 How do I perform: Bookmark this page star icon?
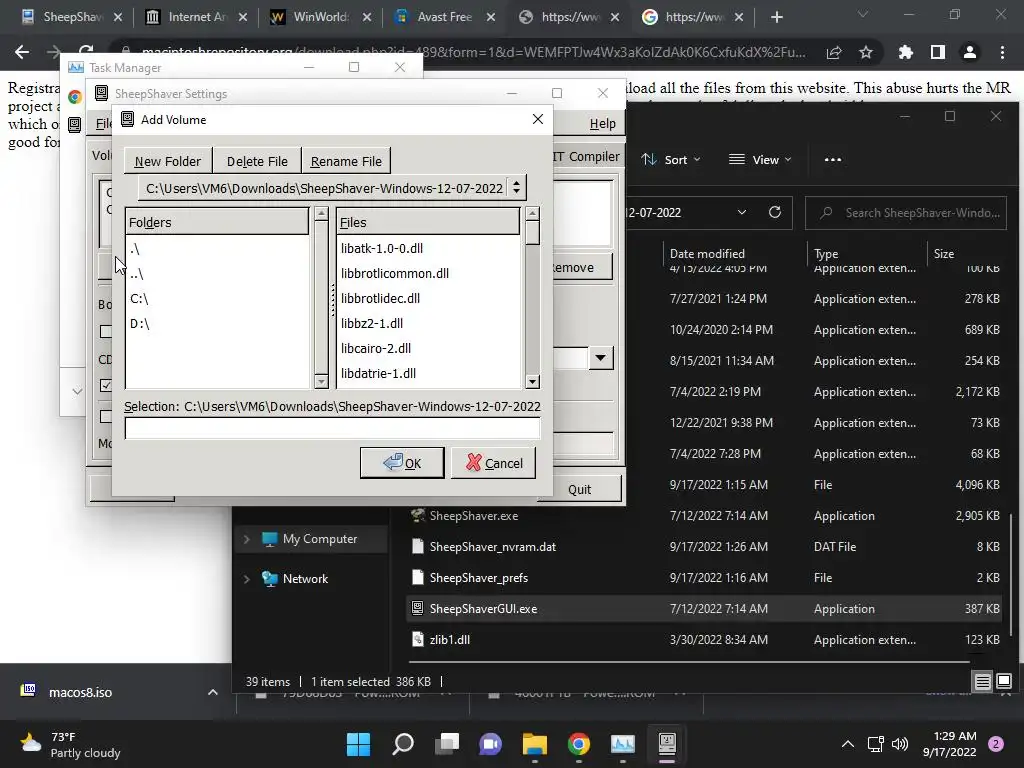pyautogui.click(x=866, y=52)
